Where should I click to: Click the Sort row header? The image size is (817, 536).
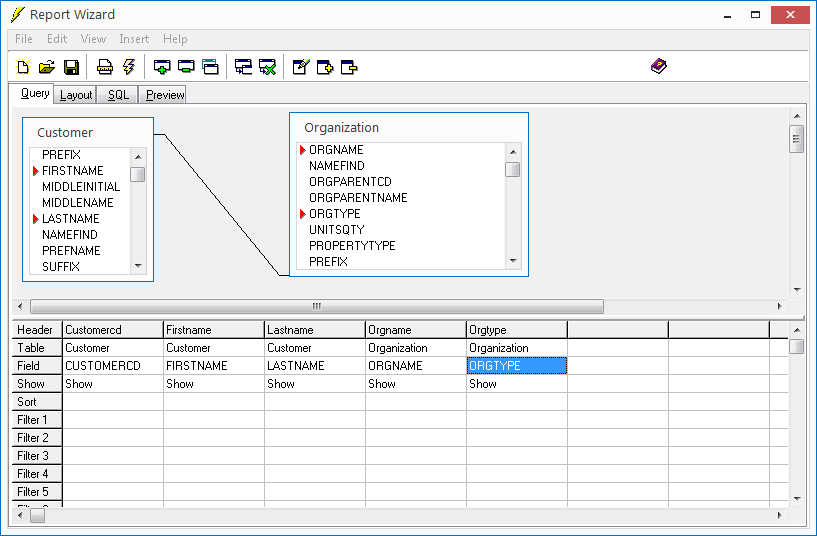tap(36, 402)
